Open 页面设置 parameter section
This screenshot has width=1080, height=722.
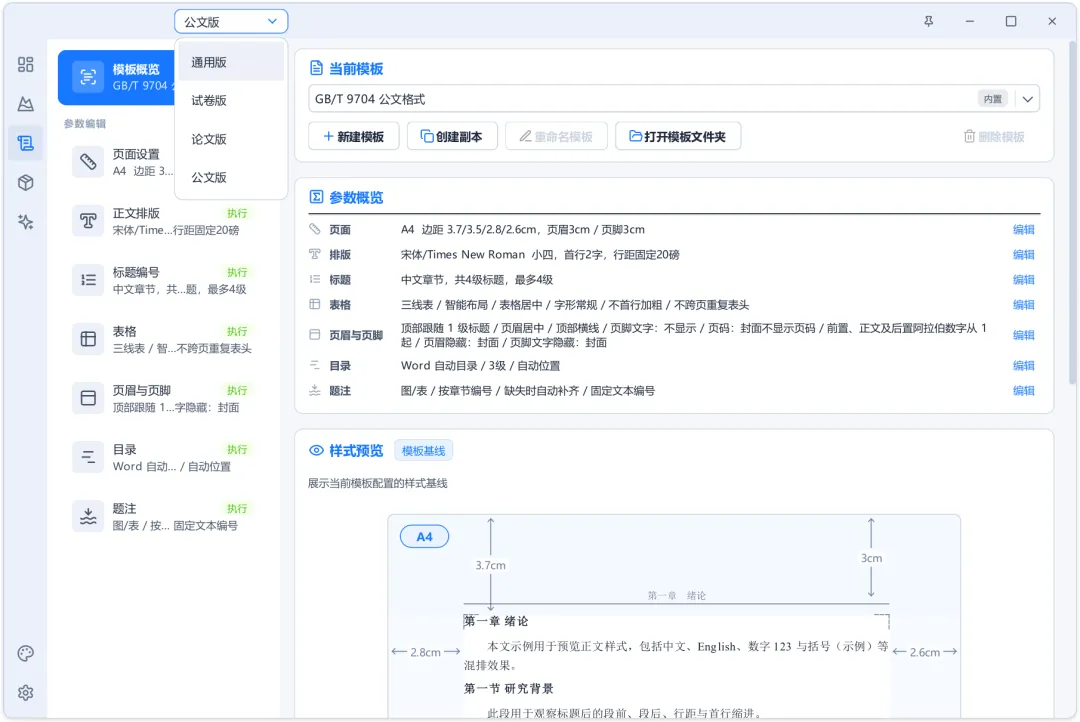123,162
